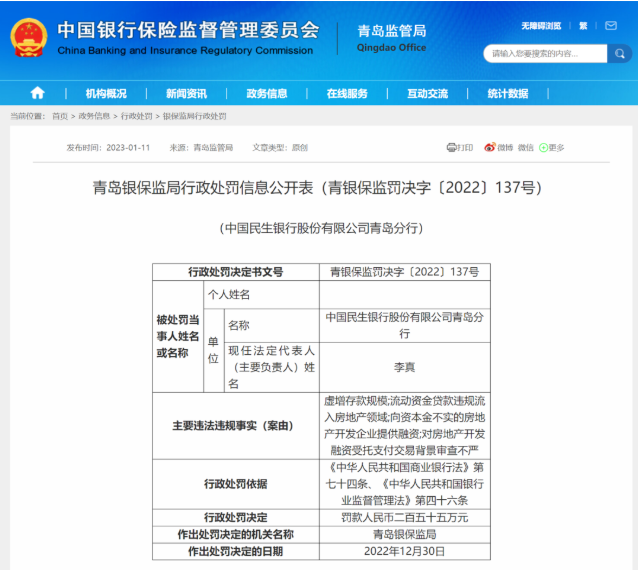This screenshot has width=638, height=570.
Task: Open the 互动交流 menu
Action: [x=428, y=94]
